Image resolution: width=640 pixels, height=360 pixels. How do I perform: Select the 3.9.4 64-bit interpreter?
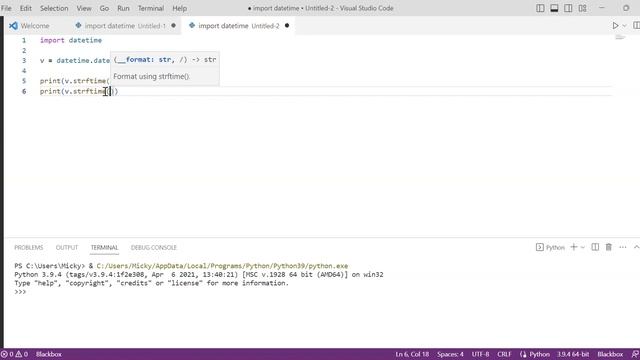573,354
